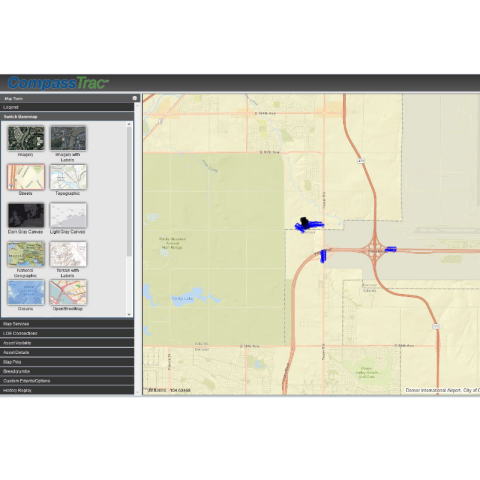Expand the Legend section
The height and width of the screenshot is (480, 480).
tap(67, 107)
